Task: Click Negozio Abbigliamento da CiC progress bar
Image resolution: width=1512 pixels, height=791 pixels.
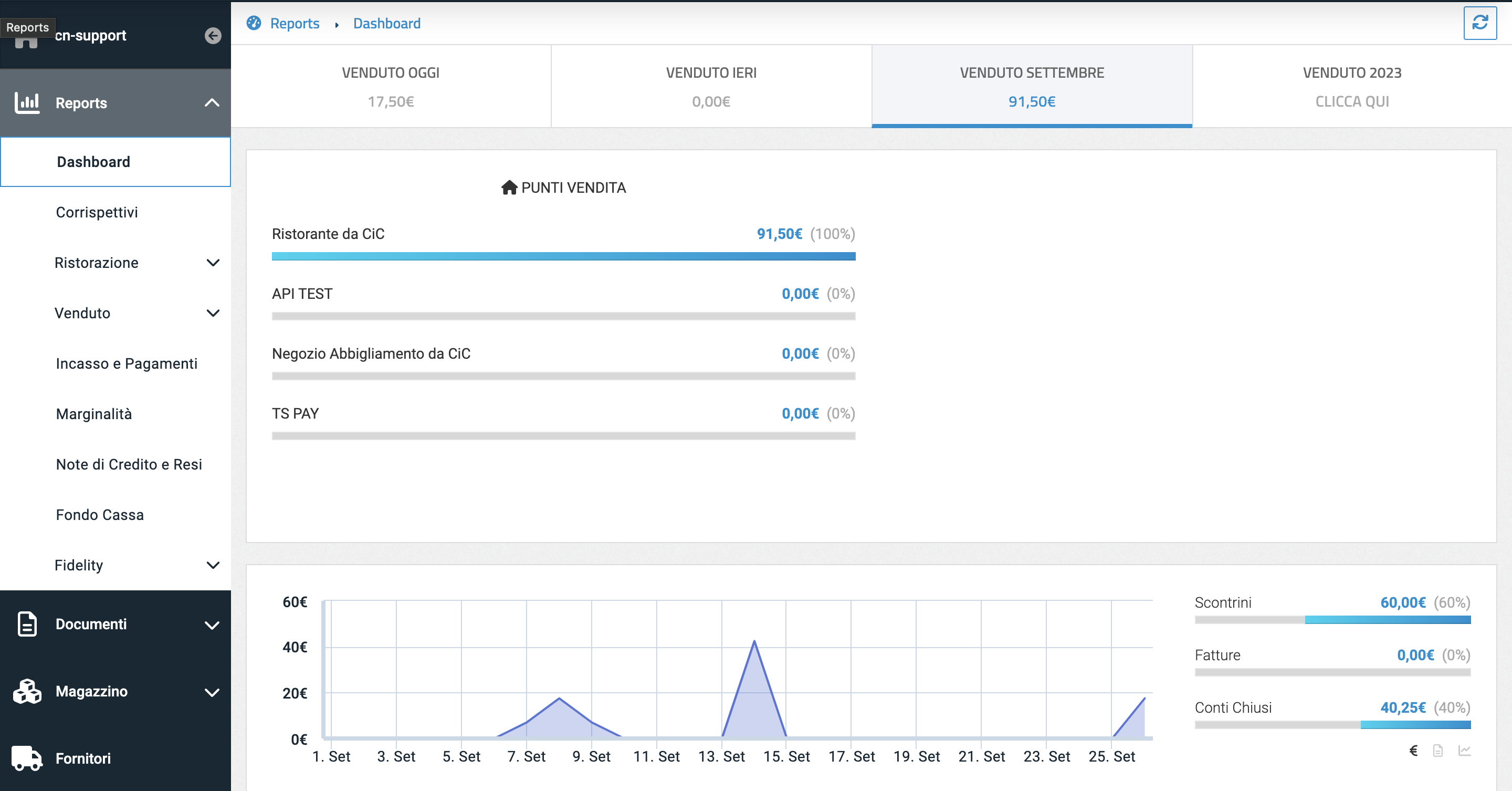Action: click(x=563, y=376)
